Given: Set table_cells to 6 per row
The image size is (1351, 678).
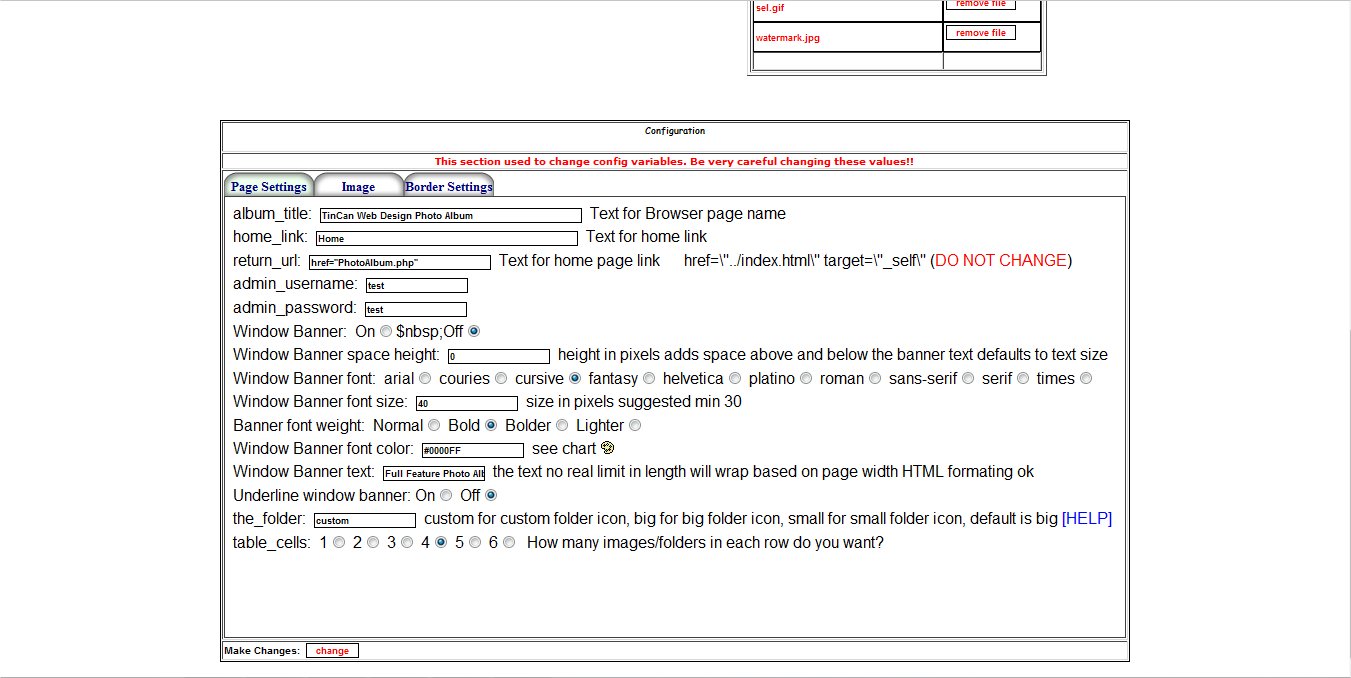Looking at the screenshot, I should coord(509,543).
